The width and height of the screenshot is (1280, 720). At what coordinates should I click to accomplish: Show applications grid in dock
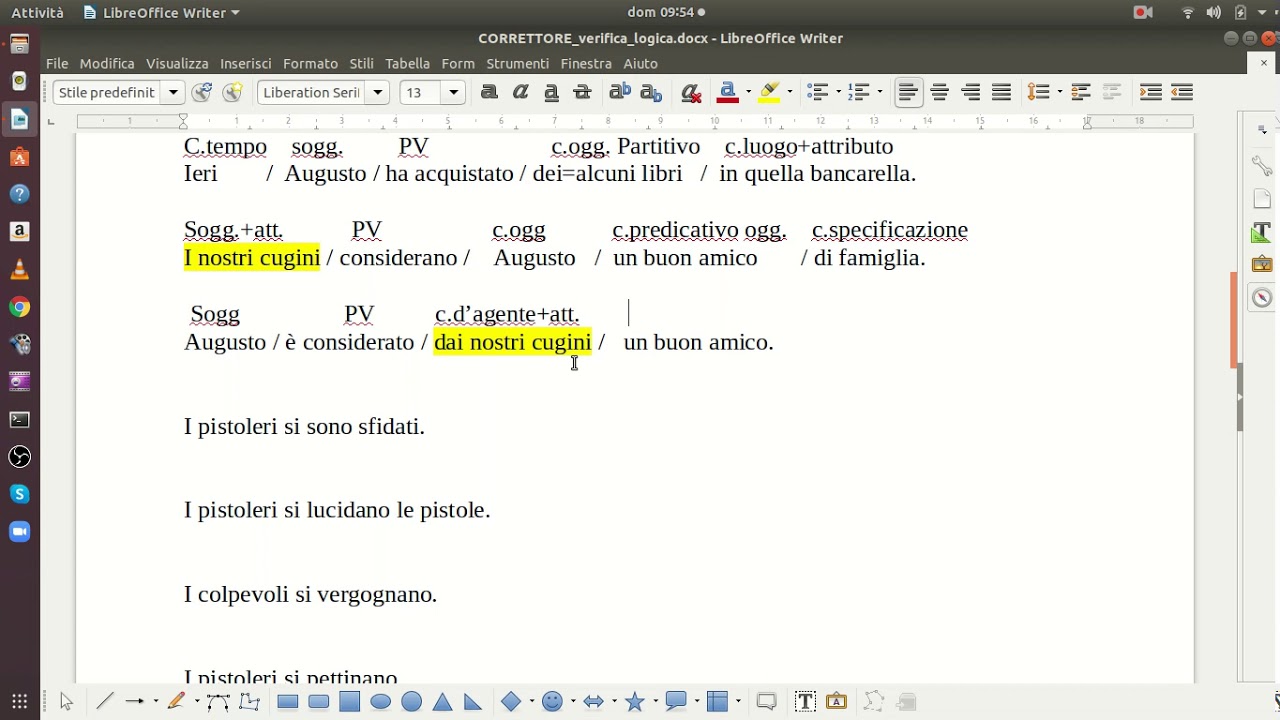coord(19,701)
